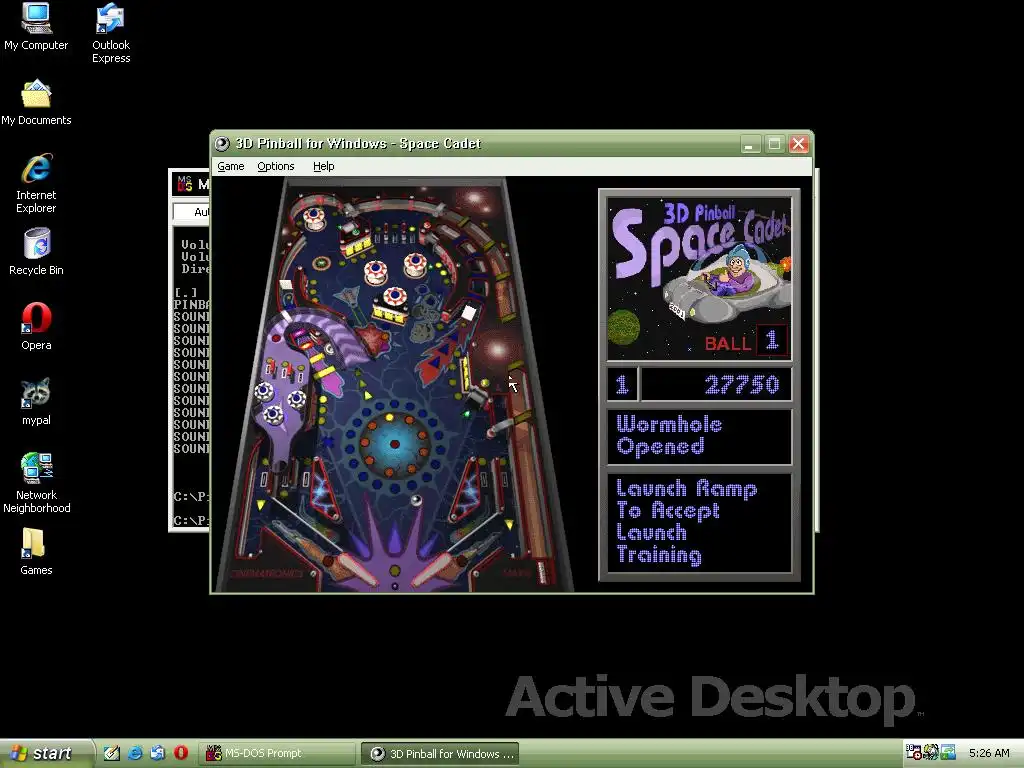This screenshot has width=1024, height=768.
Task: Click the player number 1 box
Action: pyautogui.click(x=622, y=385)
